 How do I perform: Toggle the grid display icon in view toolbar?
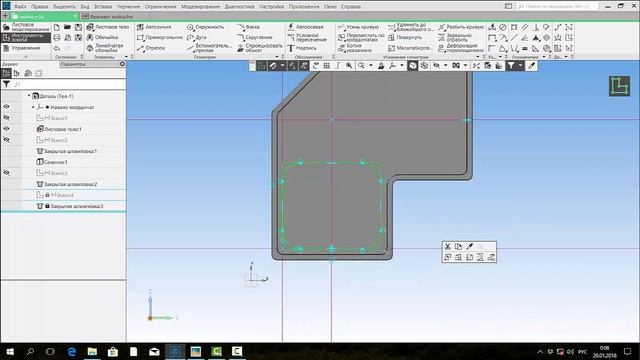click(327, 66)
